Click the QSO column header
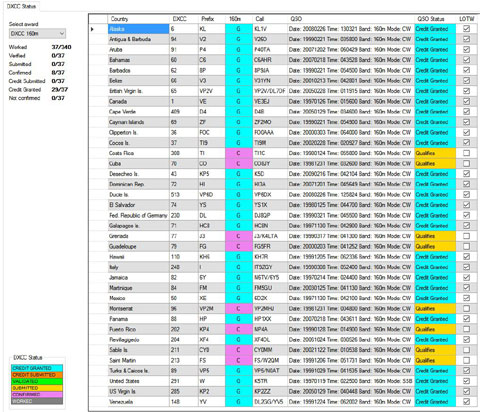Image resolution: width=480 pixels, height=412 pixels. tap(351, 19)
